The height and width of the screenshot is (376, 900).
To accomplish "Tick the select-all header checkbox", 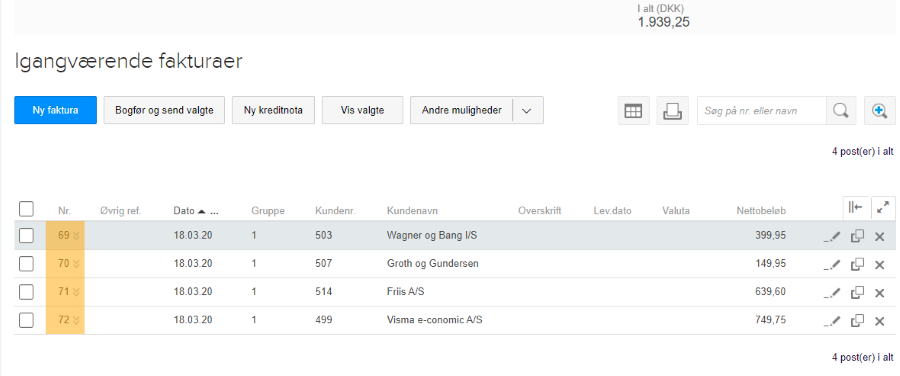I will tap(26, 209).
